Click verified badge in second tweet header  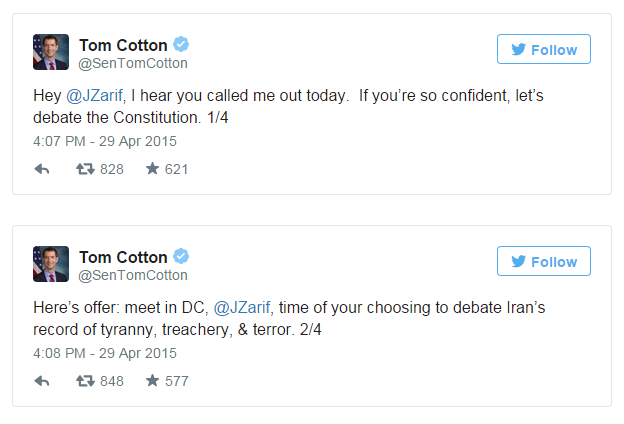(181, 256)
